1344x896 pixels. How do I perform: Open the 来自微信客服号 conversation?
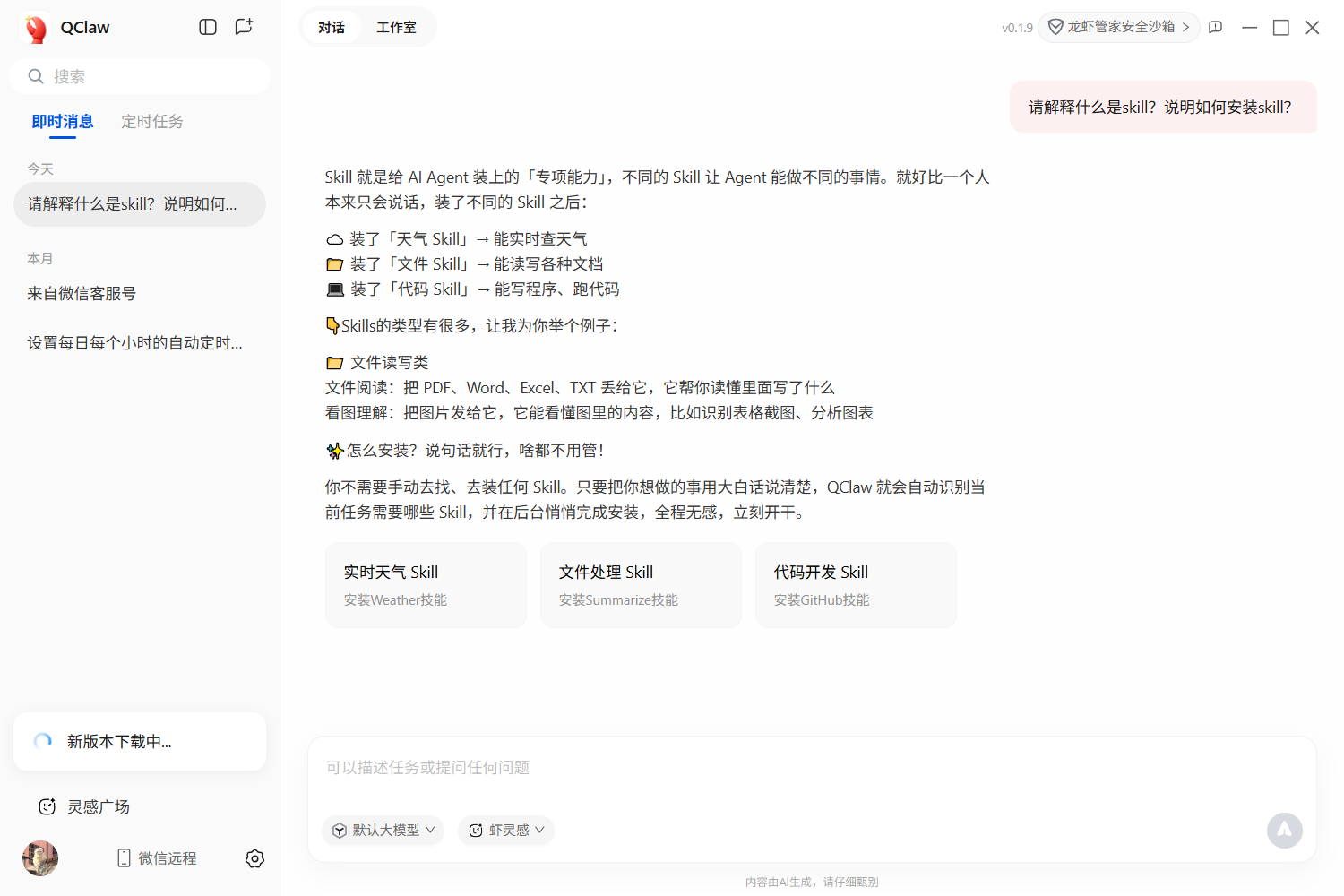click(x=140, y=294)
